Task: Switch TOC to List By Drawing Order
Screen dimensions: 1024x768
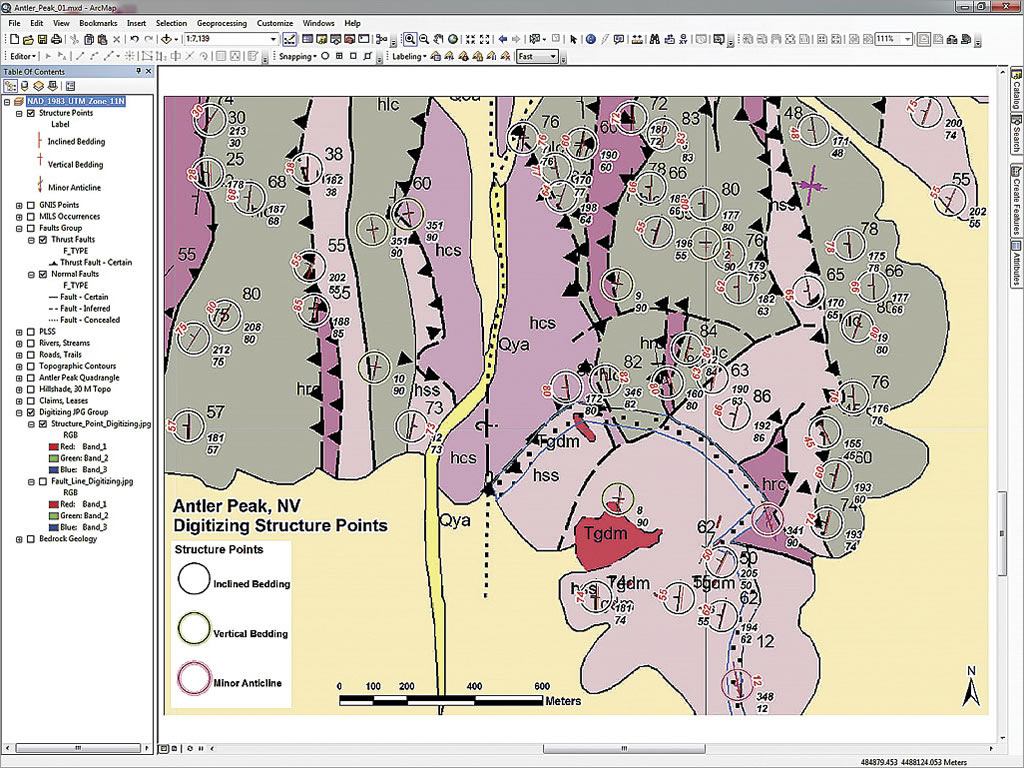Action: 10,86
